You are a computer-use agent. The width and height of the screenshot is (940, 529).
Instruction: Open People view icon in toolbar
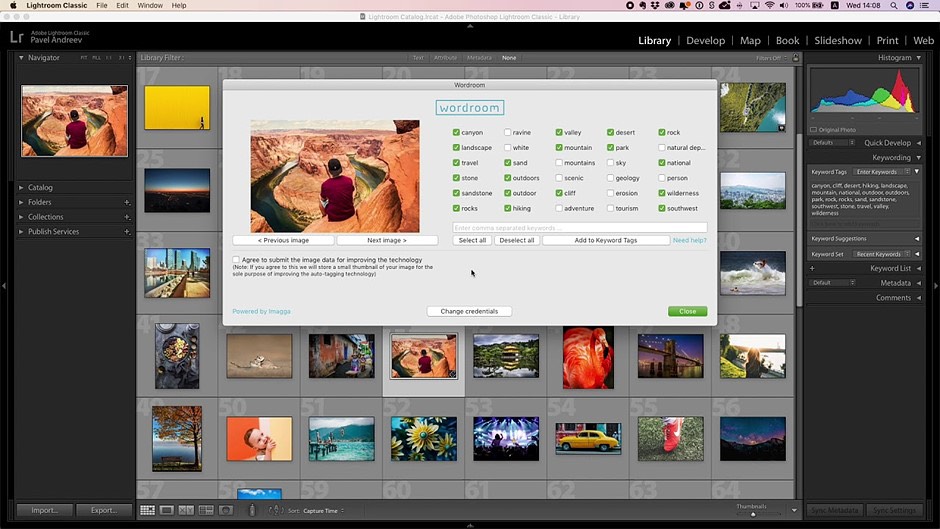coord(226,510)
